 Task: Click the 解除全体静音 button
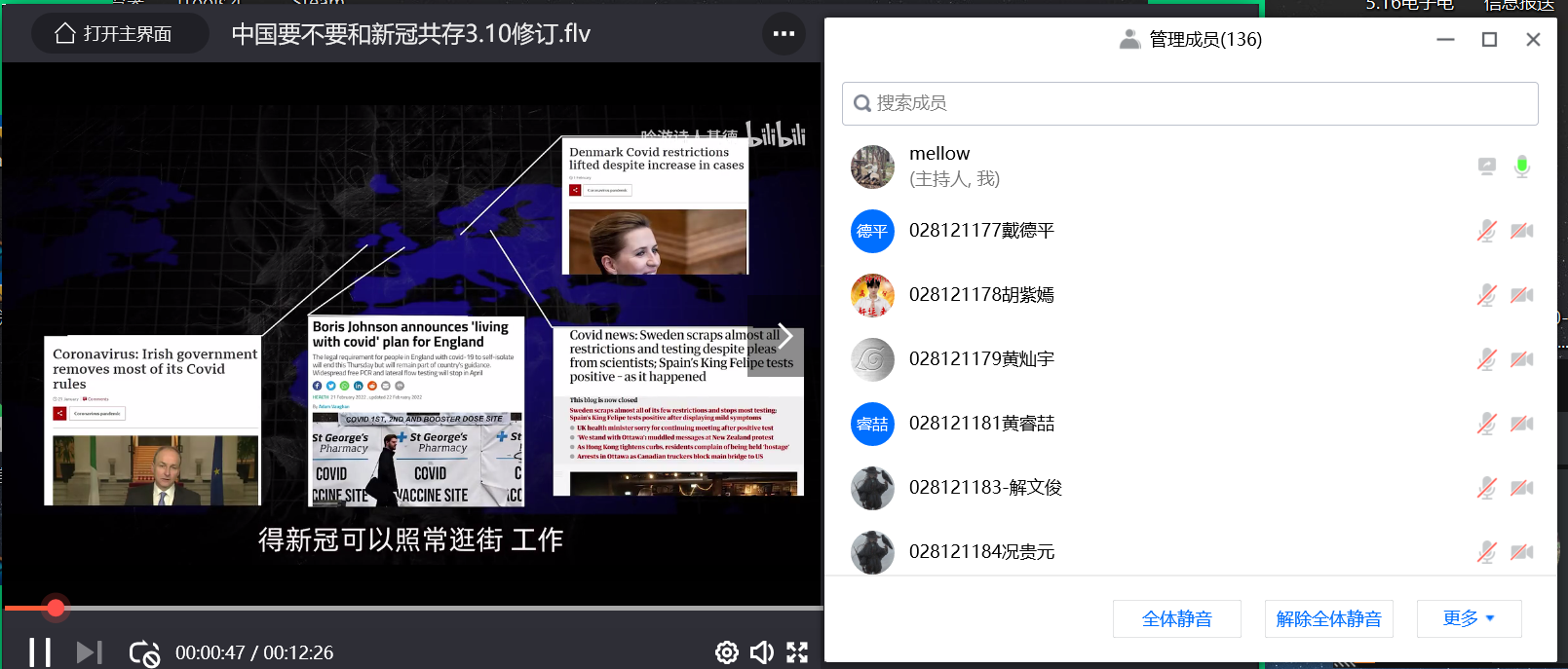click(1328, 618)
